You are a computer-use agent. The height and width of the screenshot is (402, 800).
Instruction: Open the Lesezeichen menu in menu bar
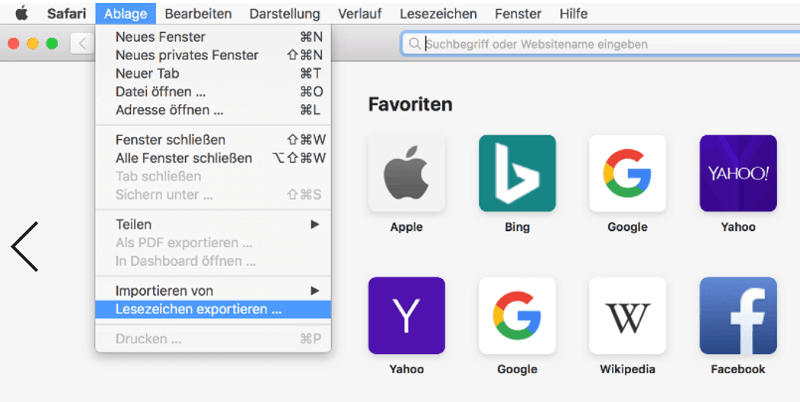tap(438, 14)
